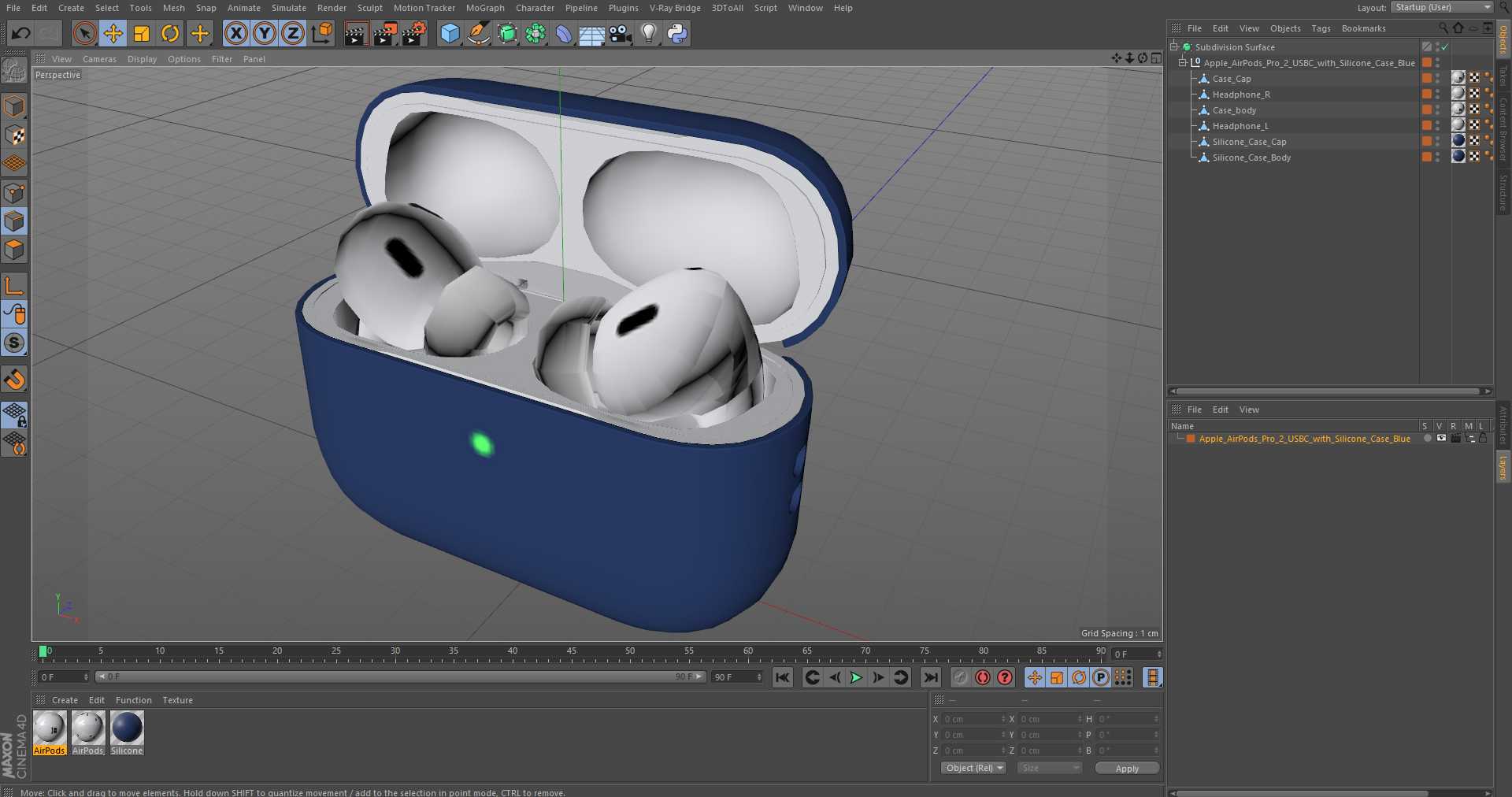Select Silicone_Case_Body object
Image resolution: width=1512 pixels, height=797 pixels.
(x=1251, y=158)
